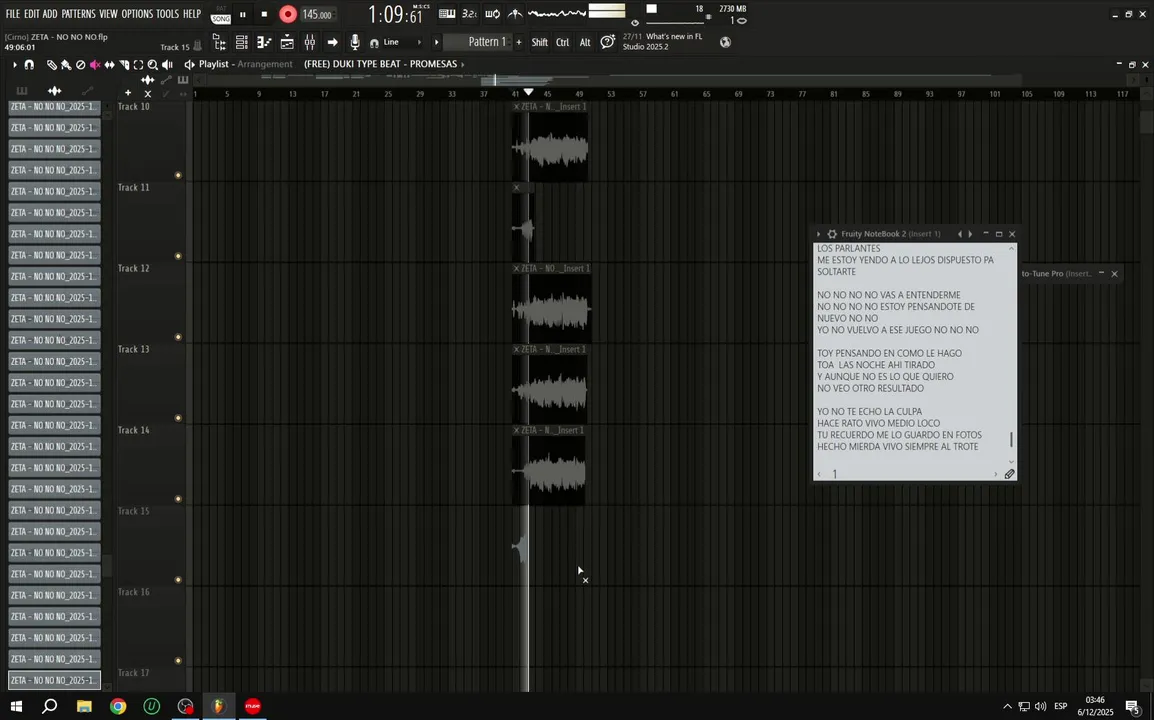Viewport: 1154px width, 720px height.
Task: Click the speech bubble help icon
Action: pyautogui.click(x=607, y=42)
